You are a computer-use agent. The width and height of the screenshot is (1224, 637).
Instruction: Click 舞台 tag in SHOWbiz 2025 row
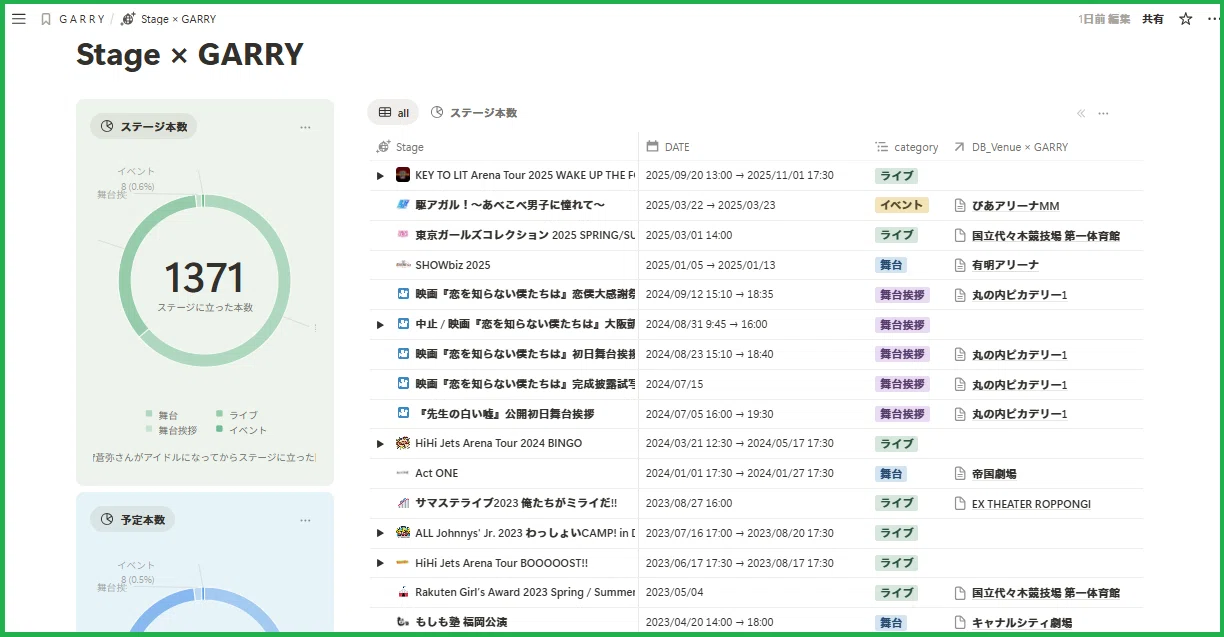(x=891, y=265)
